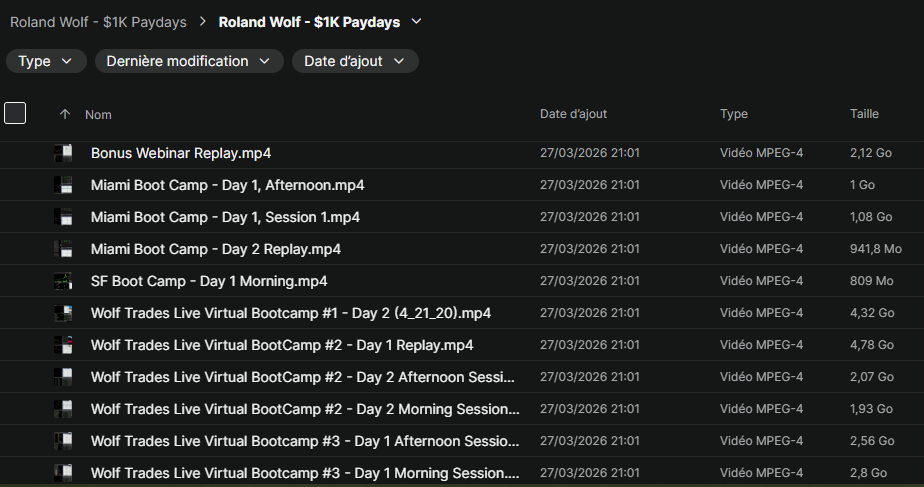
Task: Select Wolf Trades Bootcamp #3 - Day 1 Morning Session
Action: point(305,472)
